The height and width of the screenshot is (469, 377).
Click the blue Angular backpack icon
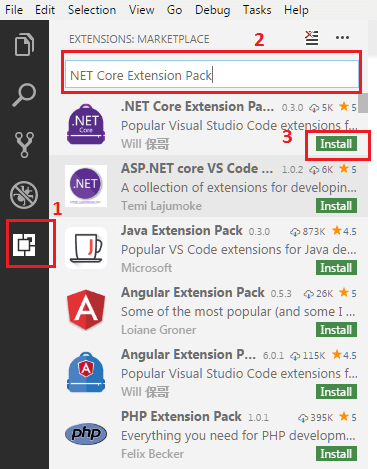pyautogui.click(x=86, y=372)
